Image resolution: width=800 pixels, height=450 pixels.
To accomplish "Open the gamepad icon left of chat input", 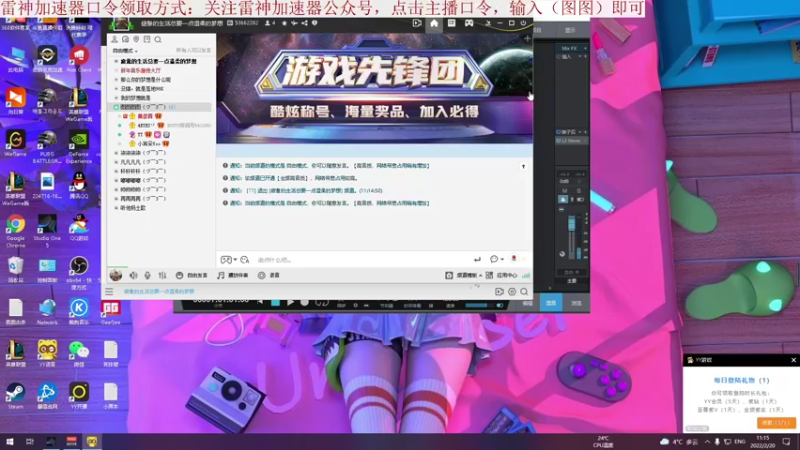I will pos(226,260).
